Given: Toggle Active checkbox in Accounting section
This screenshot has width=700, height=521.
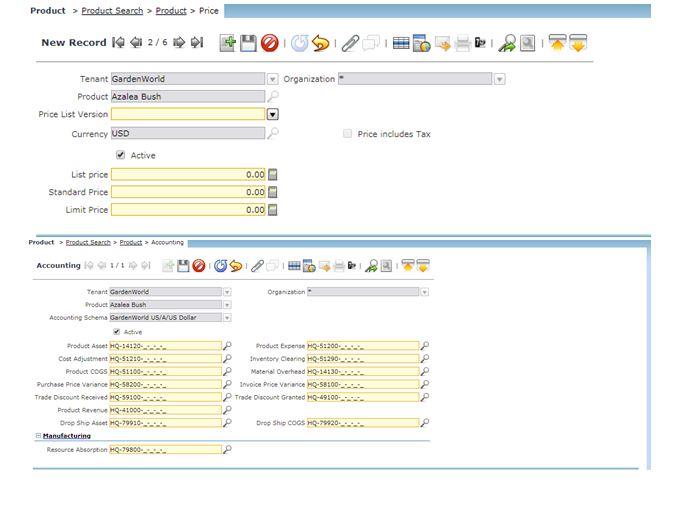Looking at the screenshot, I should [x=117, y=332].
